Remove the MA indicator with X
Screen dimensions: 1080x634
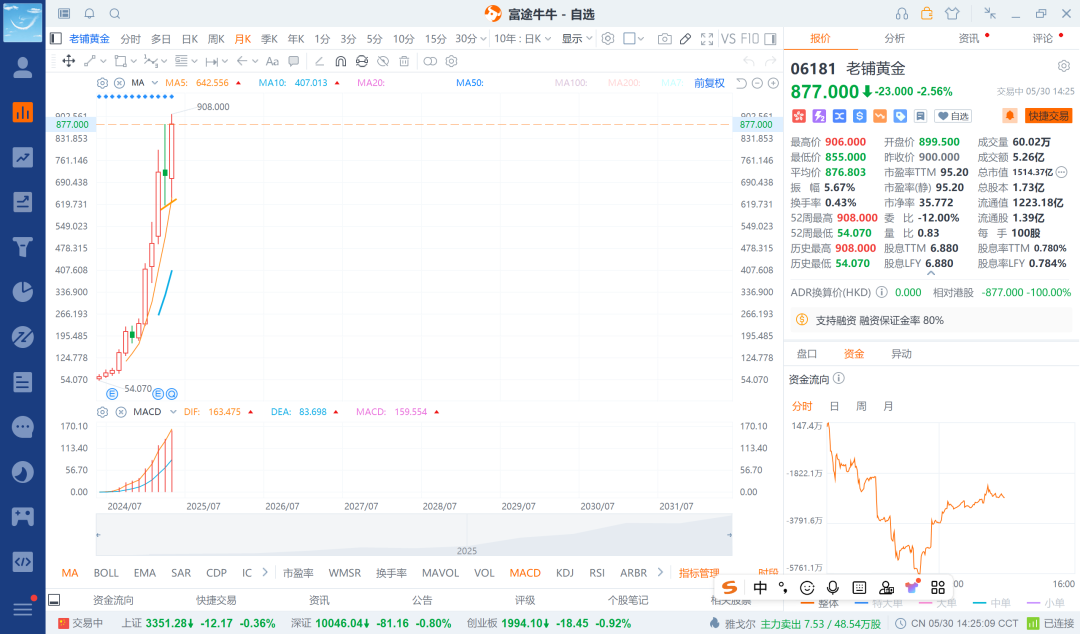119,83
